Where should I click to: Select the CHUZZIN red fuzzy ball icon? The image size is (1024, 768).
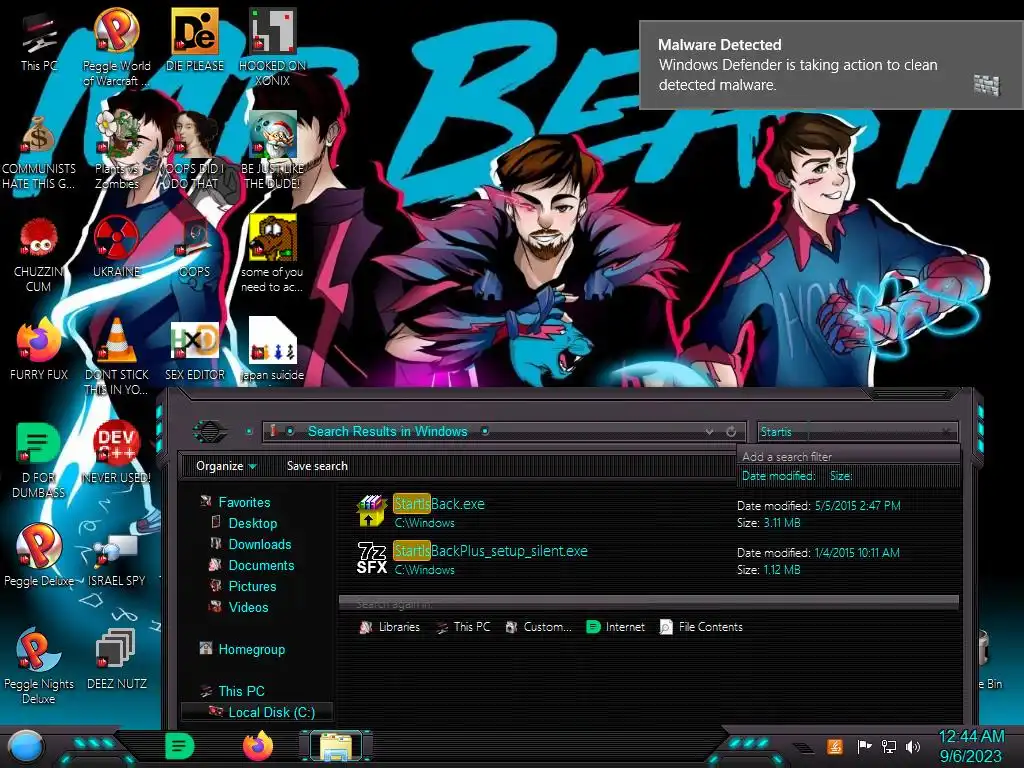(x=39, y=255)
